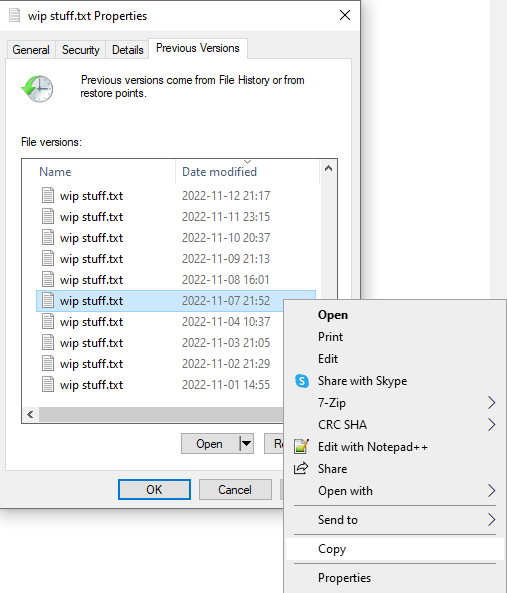The width and height of the screenshot is (507, 593).
Task: Click the Share arrow icon in context menu
Action: [301, 468]
